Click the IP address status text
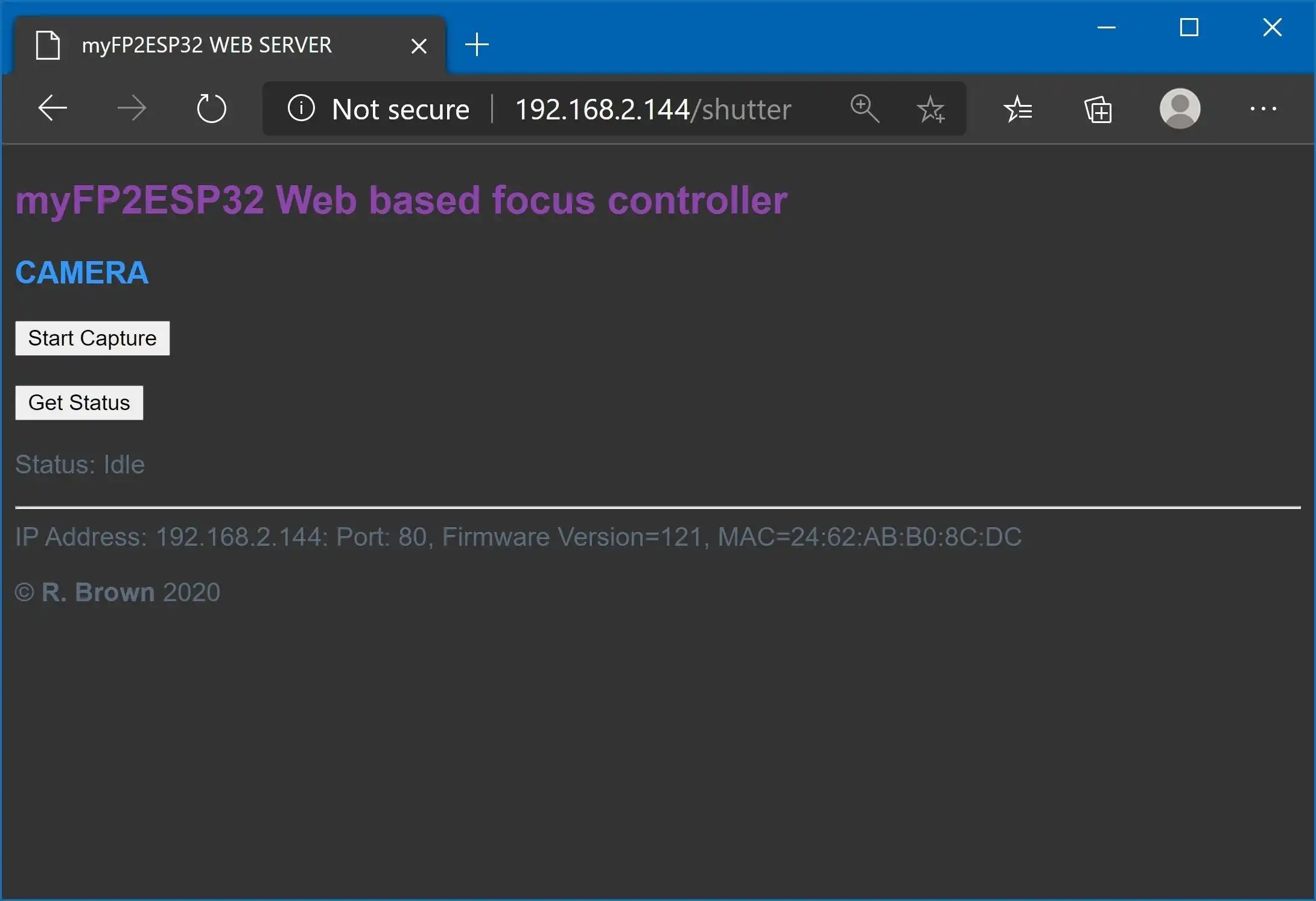This screenshot has height=901, width=1316. pos(518,537)
